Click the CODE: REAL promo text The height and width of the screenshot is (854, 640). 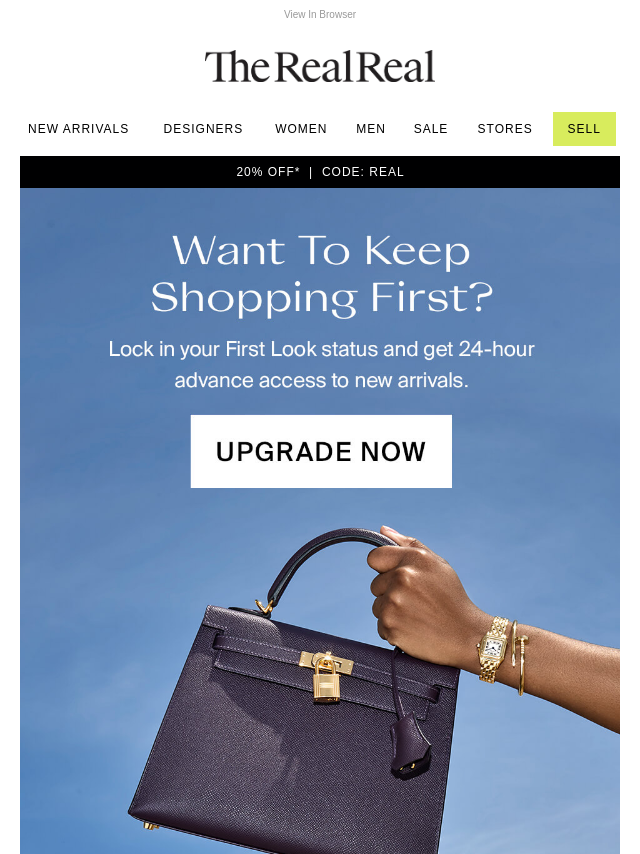coord(363,172)
